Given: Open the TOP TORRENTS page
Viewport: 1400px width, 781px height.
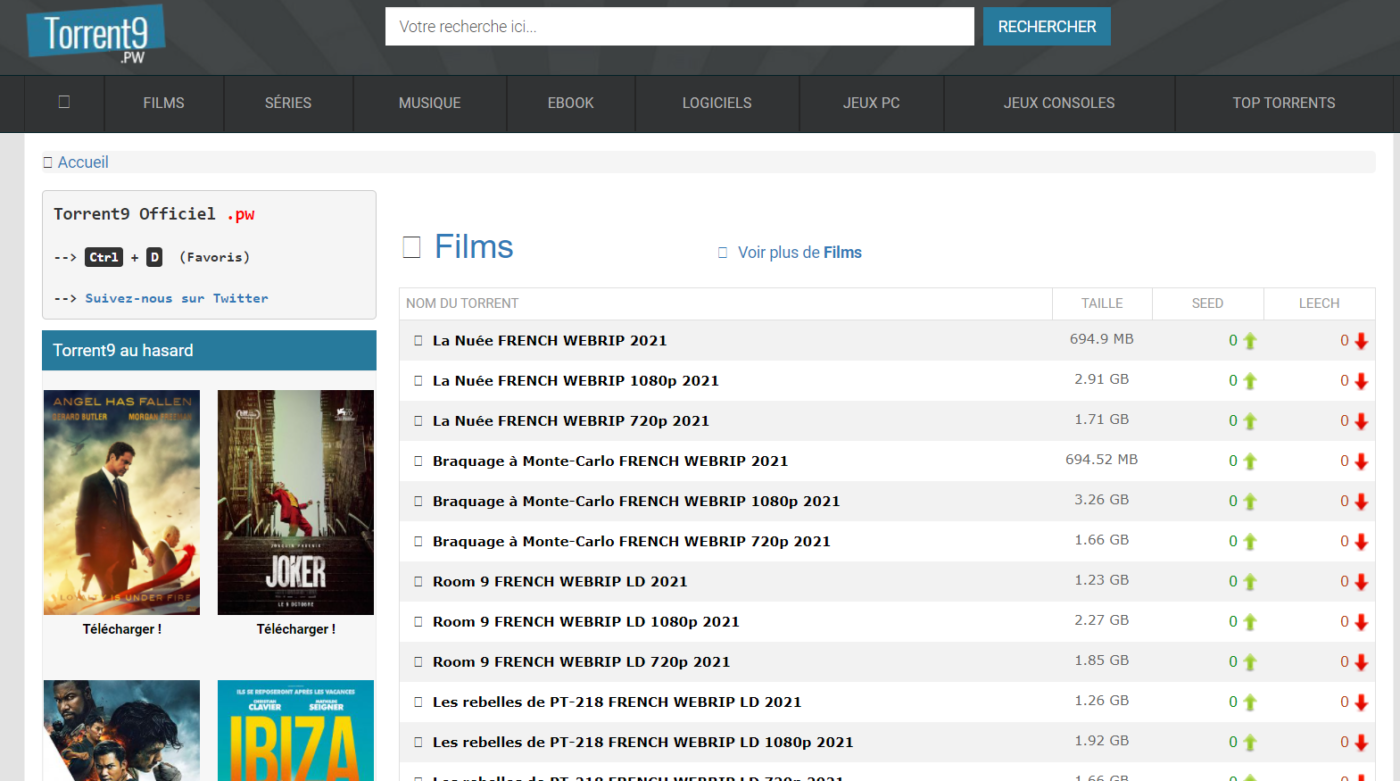Looking at the screenshot, I should click(1284, 103).
